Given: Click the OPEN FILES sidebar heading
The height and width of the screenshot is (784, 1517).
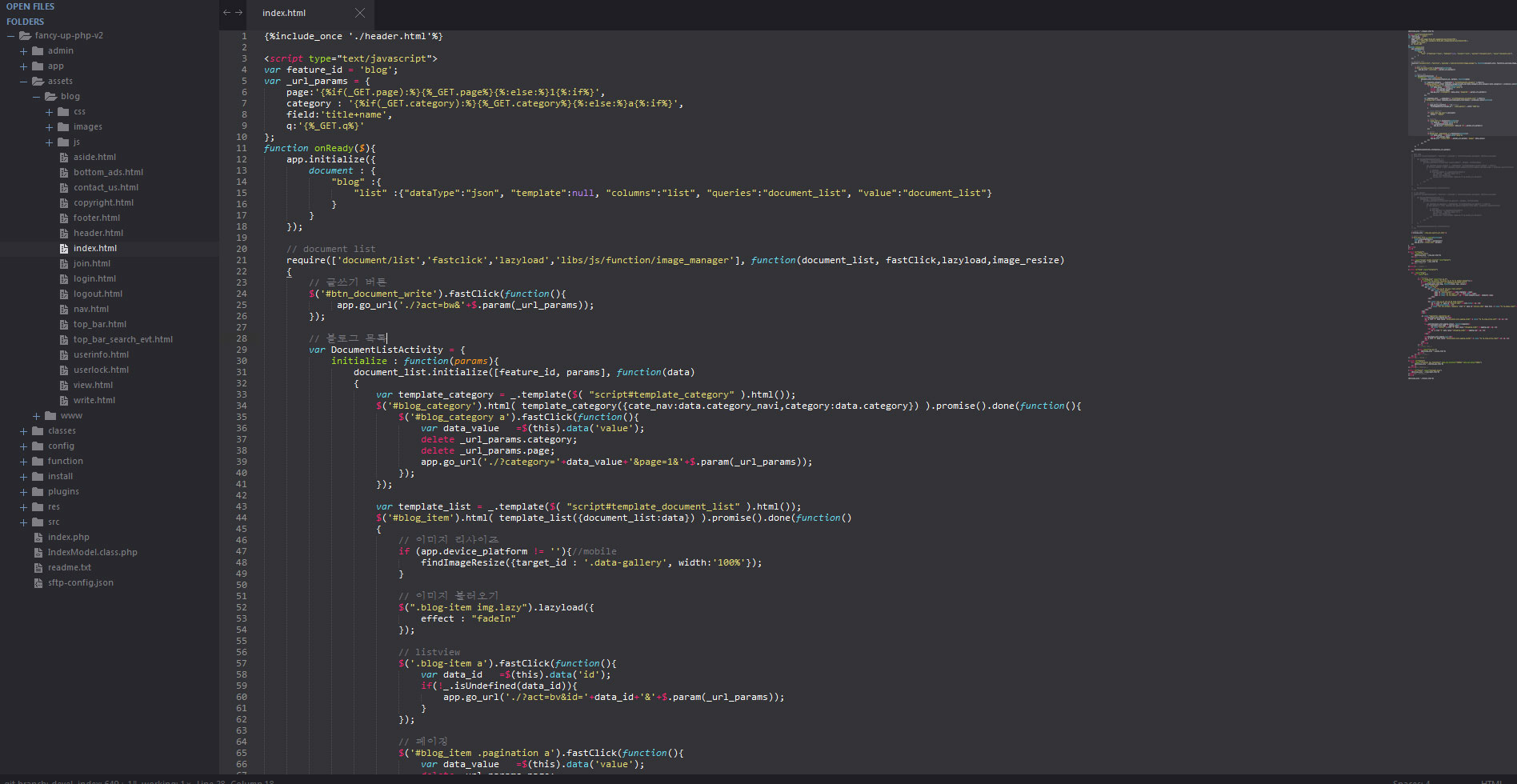Looking at the screenshot, I should (30, 6).
